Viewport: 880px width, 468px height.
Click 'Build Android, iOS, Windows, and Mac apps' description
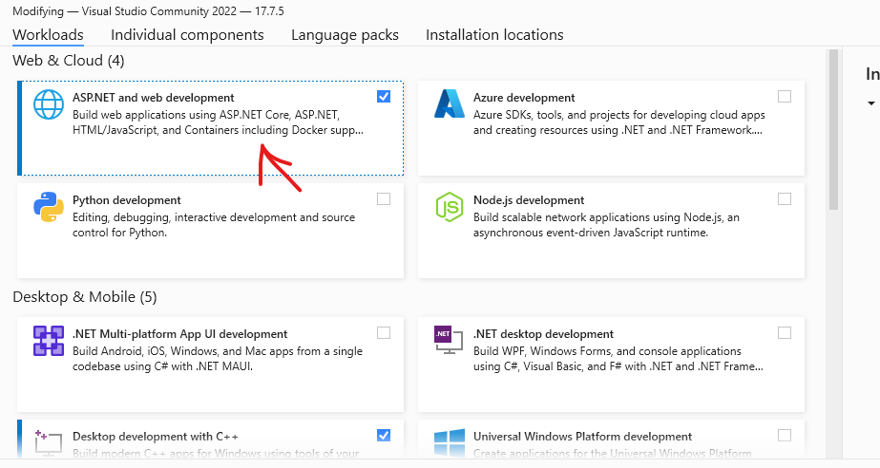click(x=218, y=359)
